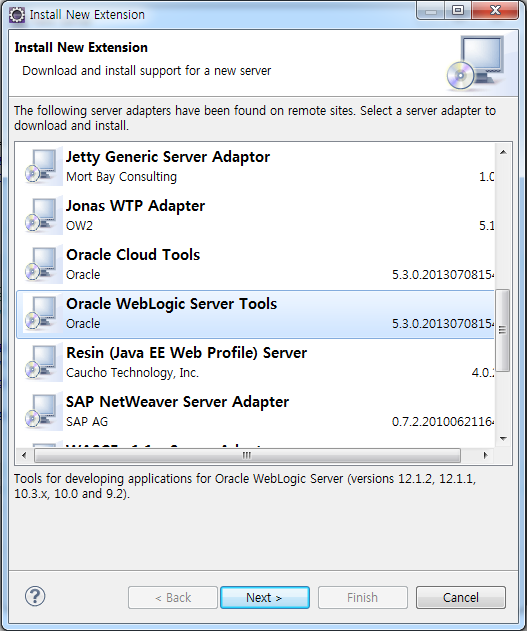The image size is (527, 631).
Task: Close the Install New Extension dialog
Action: 496,10
